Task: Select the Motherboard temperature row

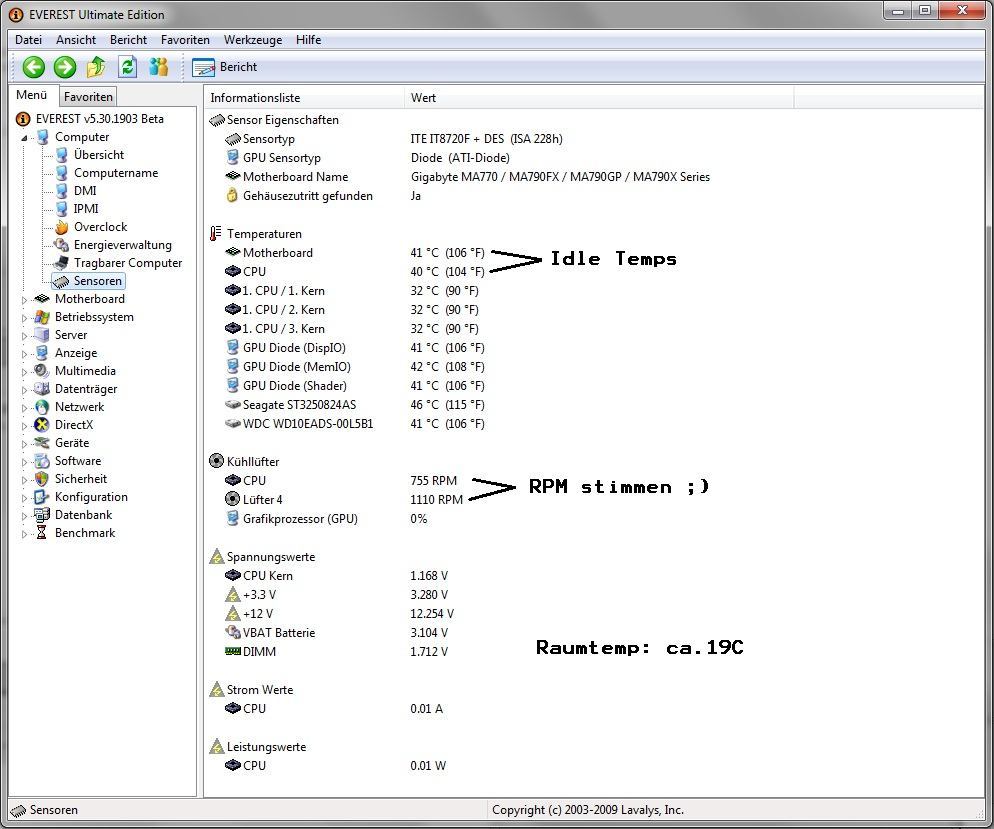Action: pos(355,253)
